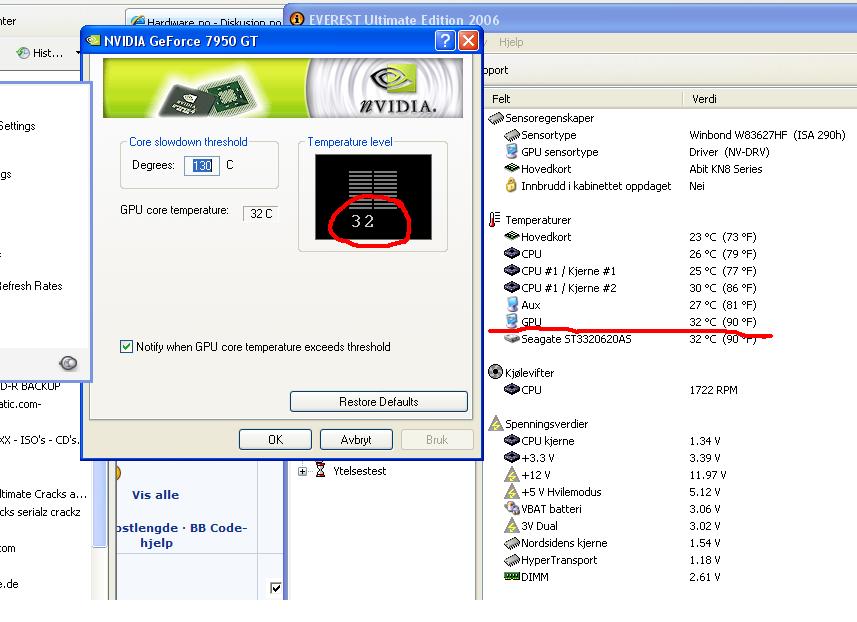857x622 pixels.
Task: Click the Ytelsestest hourglass icon
Action: [x=321, y=470]
